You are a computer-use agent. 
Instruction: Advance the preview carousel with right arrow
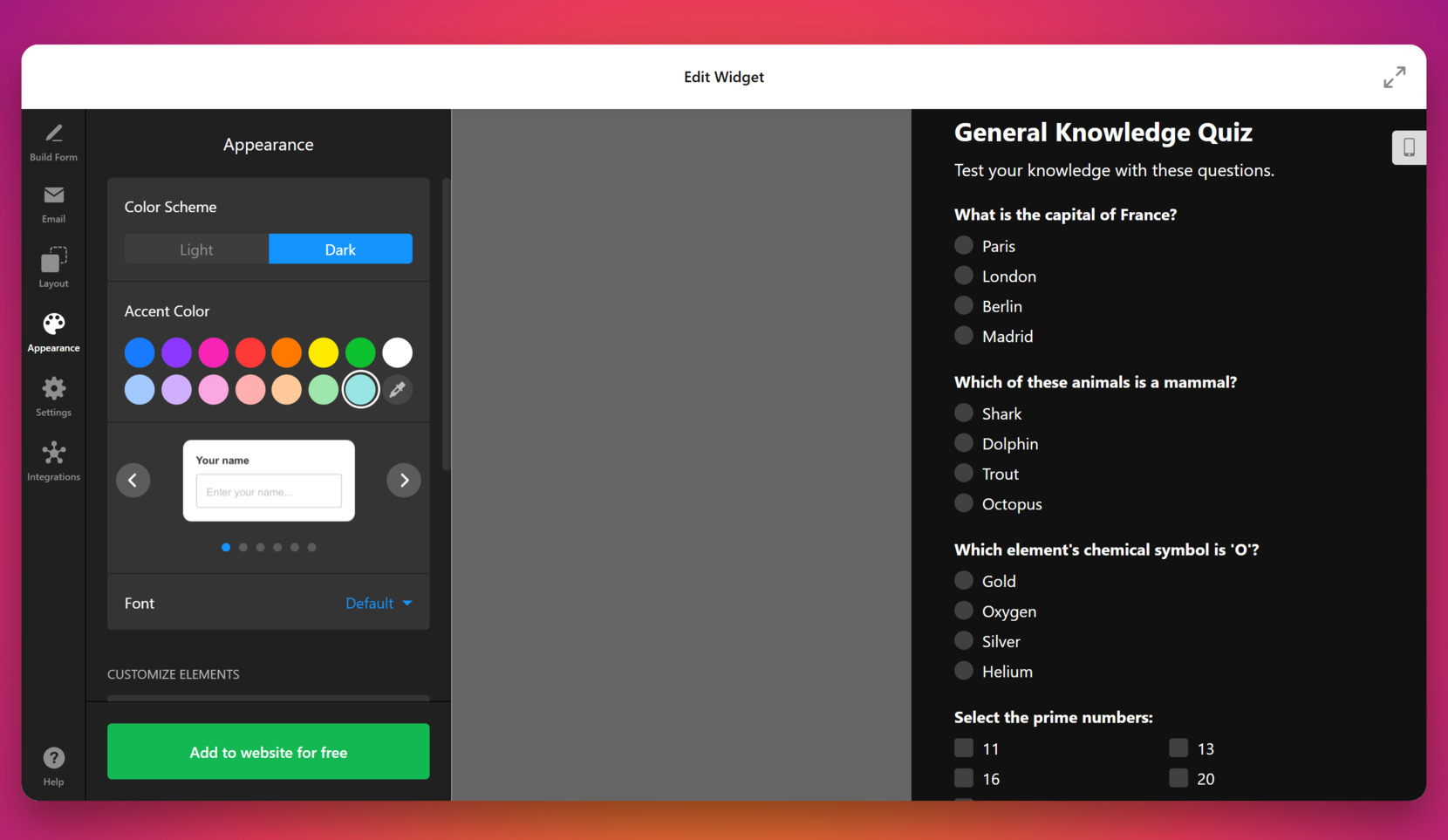click(x=404, y=480)
